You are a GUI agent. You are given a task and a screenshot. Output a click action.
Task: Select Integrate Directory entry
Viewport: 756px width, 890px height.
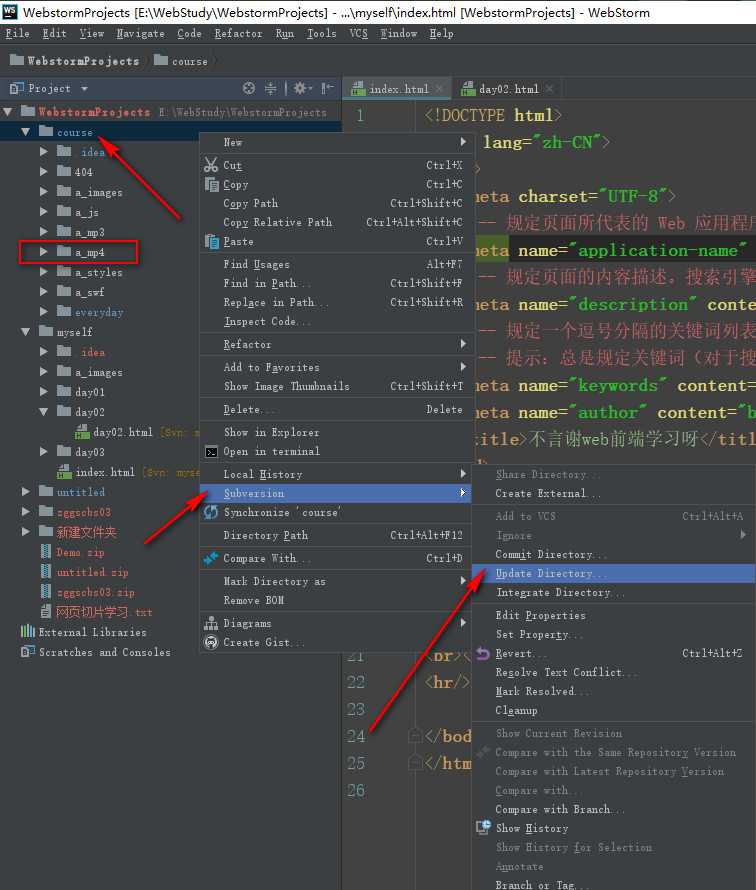[x=614, y=593]
